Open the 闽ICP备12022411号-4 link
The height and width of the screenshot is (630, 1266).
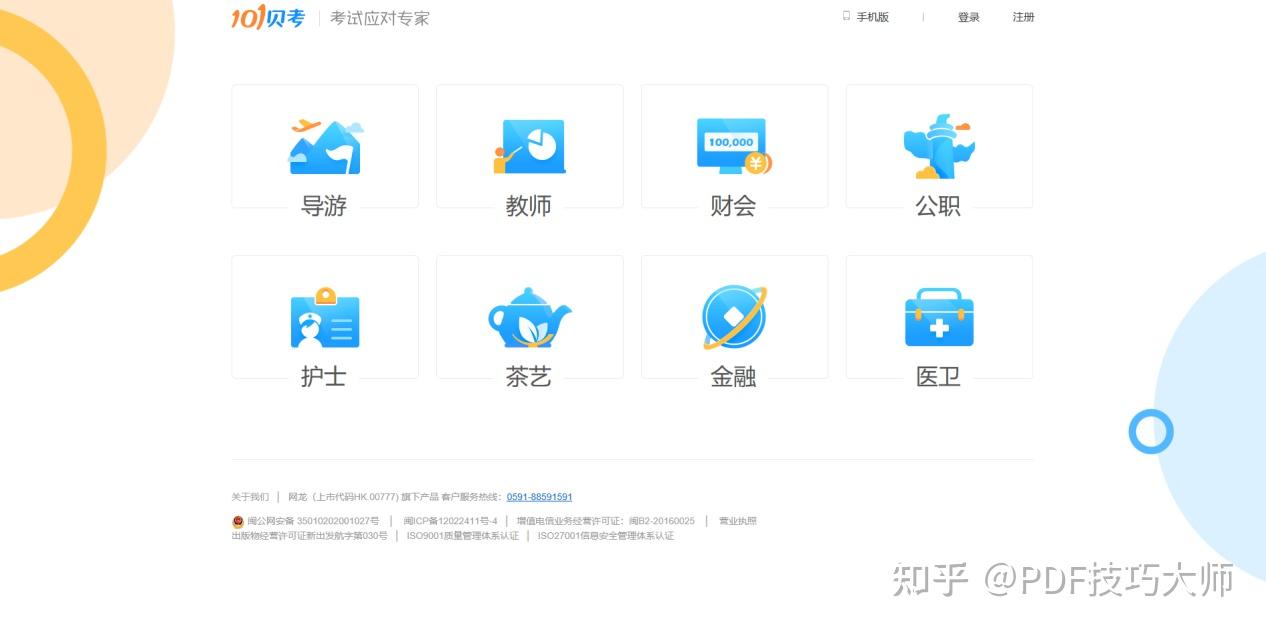(x=450, y=521)
